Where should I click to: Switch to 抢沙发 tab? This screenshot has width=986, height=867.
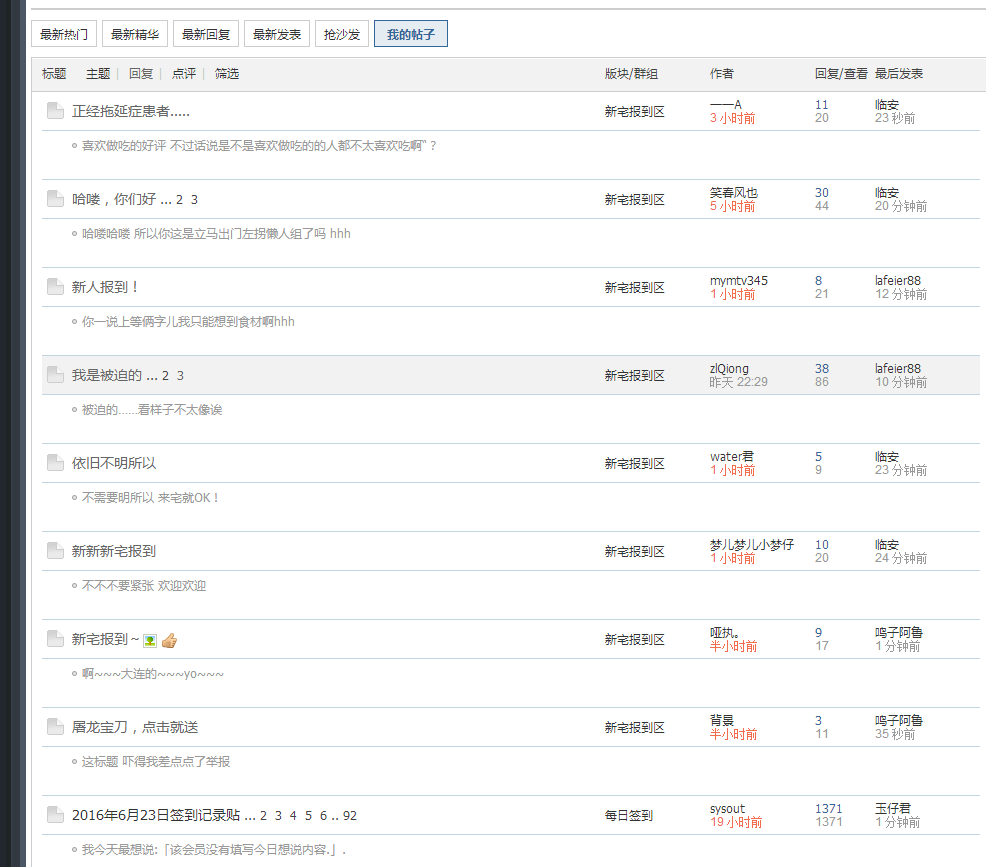click(x=341, y=34)
